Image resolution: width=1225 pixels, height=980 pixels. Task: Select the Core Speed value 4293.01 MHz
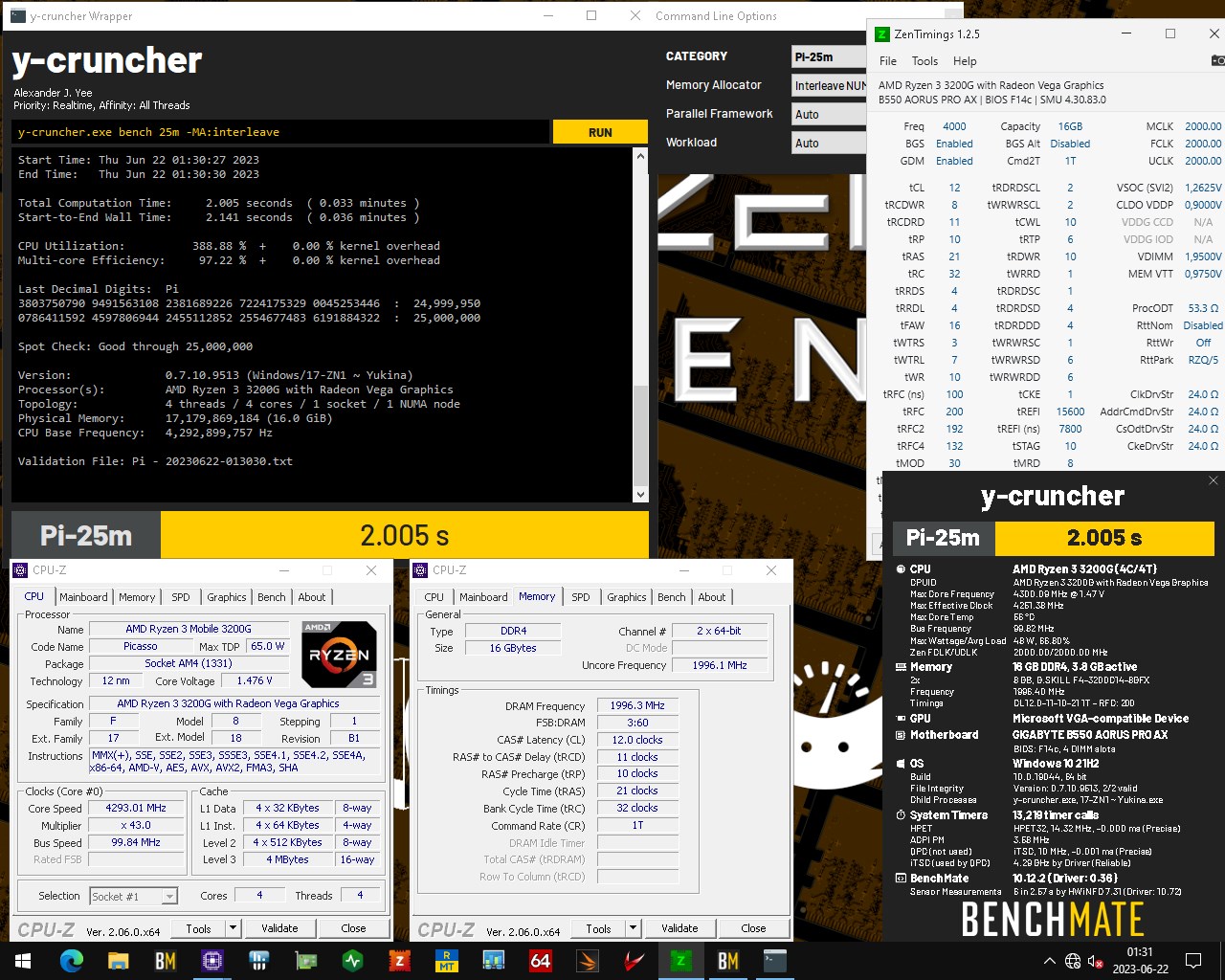(136, 808)
